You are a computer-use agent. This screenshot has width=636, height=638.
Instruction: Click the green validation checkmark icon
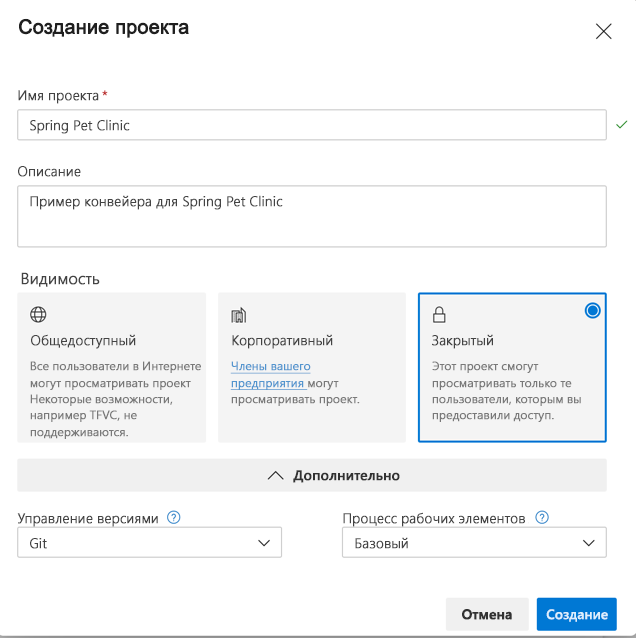[x=621, y=125]
